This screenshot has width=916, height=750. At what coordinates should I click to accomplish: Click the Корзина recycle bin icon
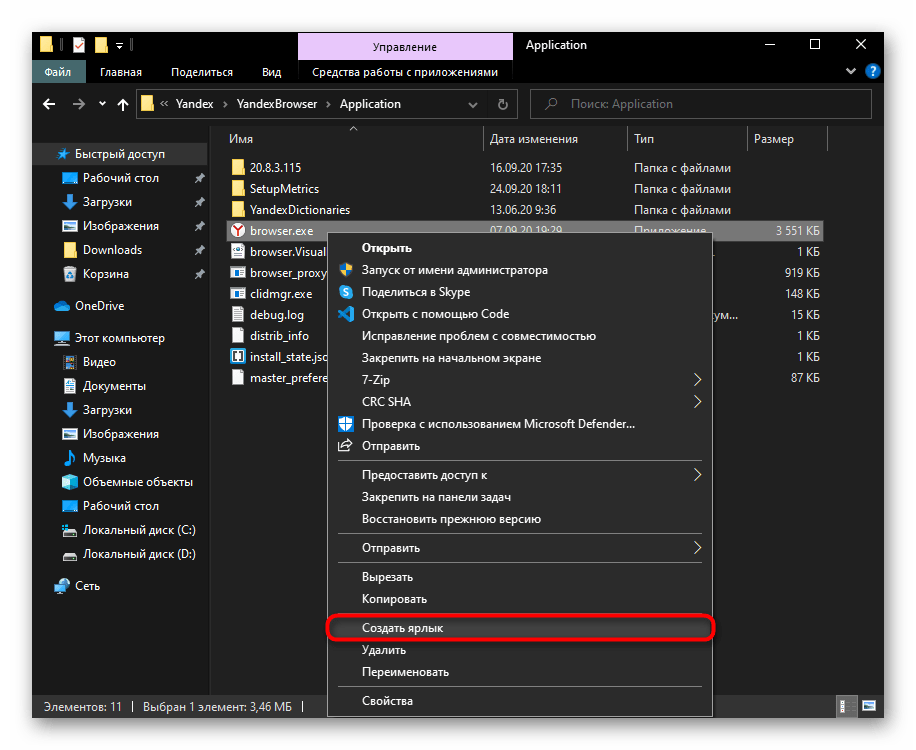(70, 274)
